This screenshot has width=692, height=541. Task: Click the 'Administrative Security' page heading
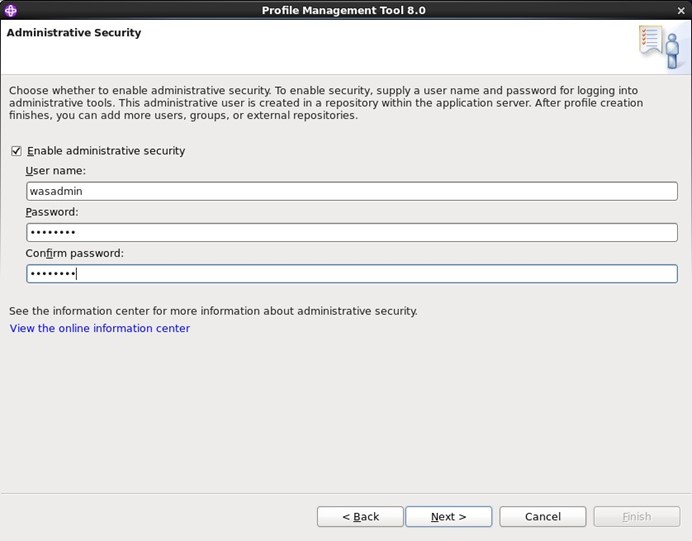[74, 33]
